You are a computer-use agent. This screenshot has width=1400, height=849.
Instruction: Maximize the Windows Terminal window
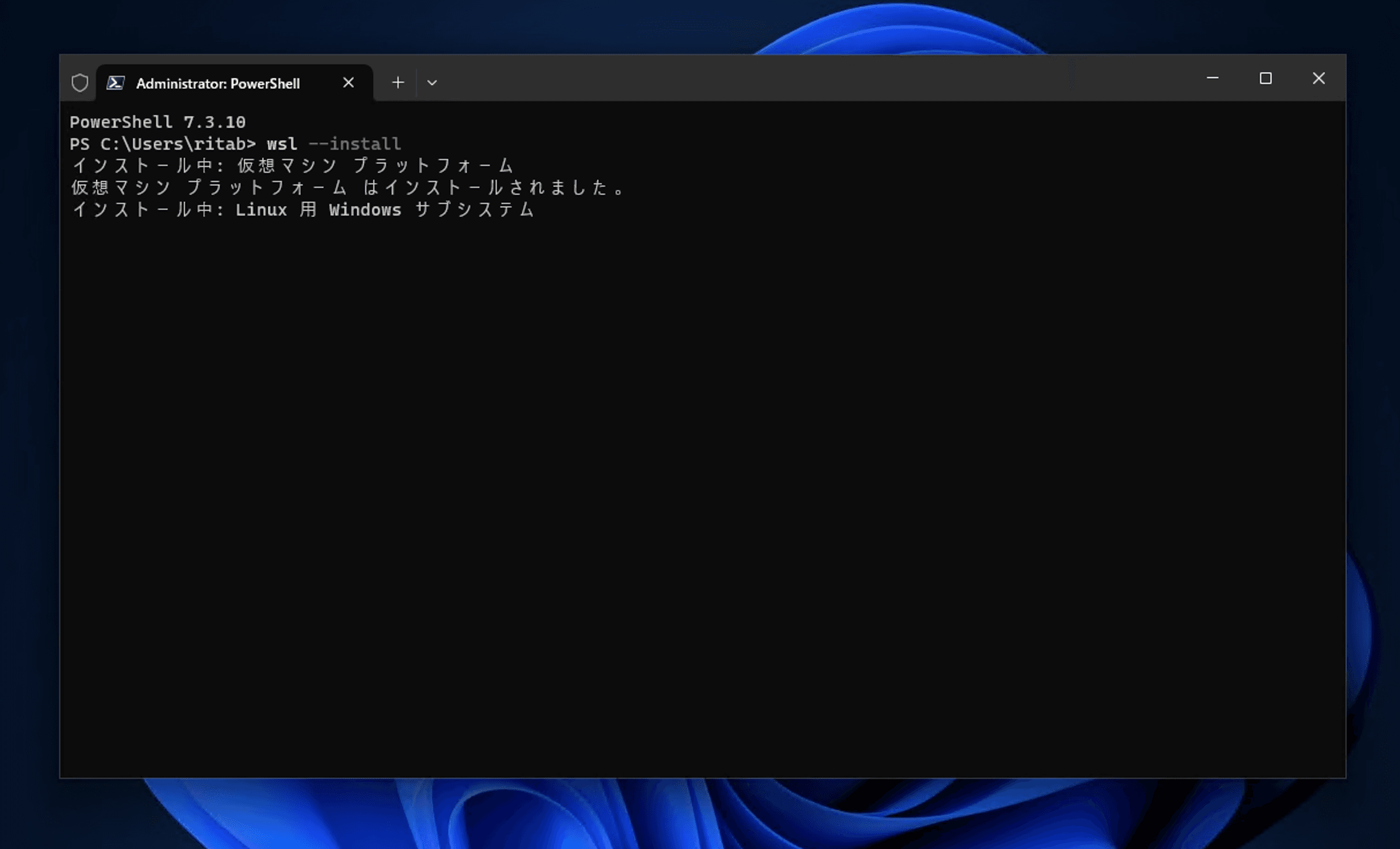[1265, 78]
